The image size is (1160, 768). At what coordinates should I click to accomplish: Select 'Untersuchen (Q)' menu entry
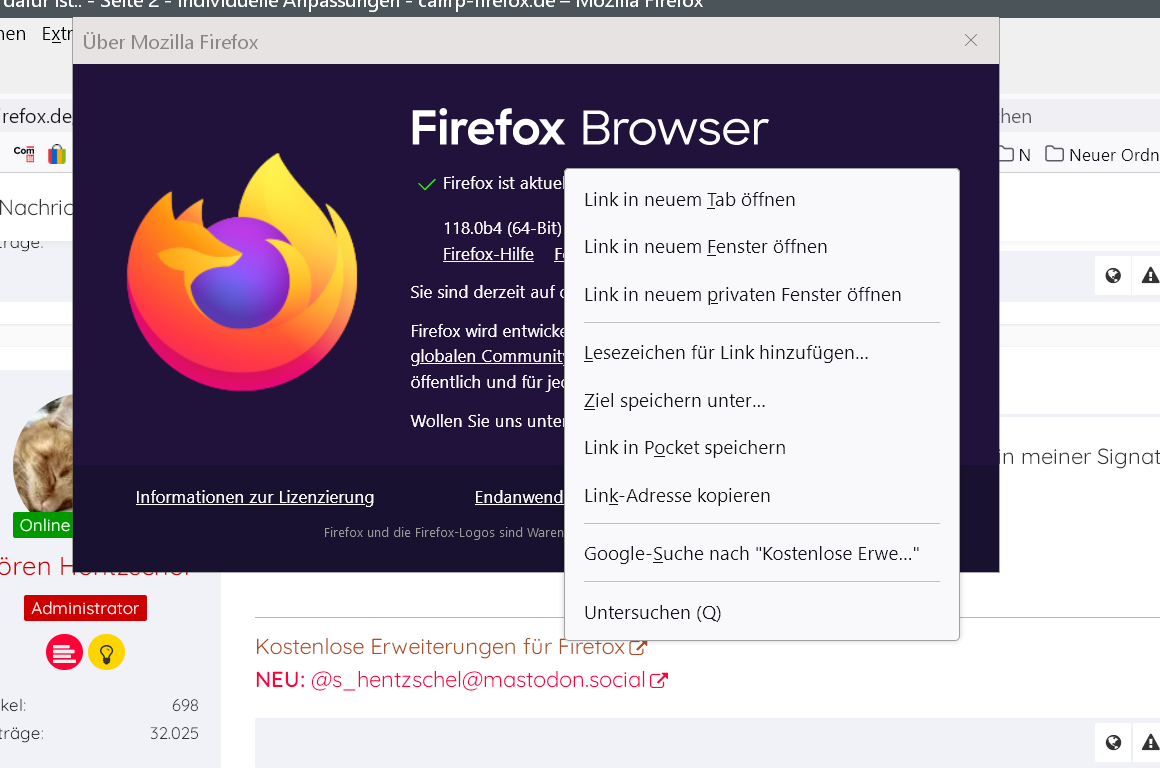coord(761,613)
